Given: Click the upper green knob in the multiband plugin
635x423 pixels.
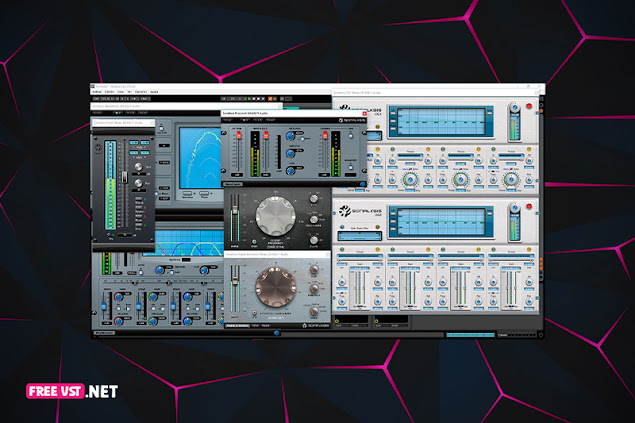Looking at the screenshot, I should click(x=153, y=297).
